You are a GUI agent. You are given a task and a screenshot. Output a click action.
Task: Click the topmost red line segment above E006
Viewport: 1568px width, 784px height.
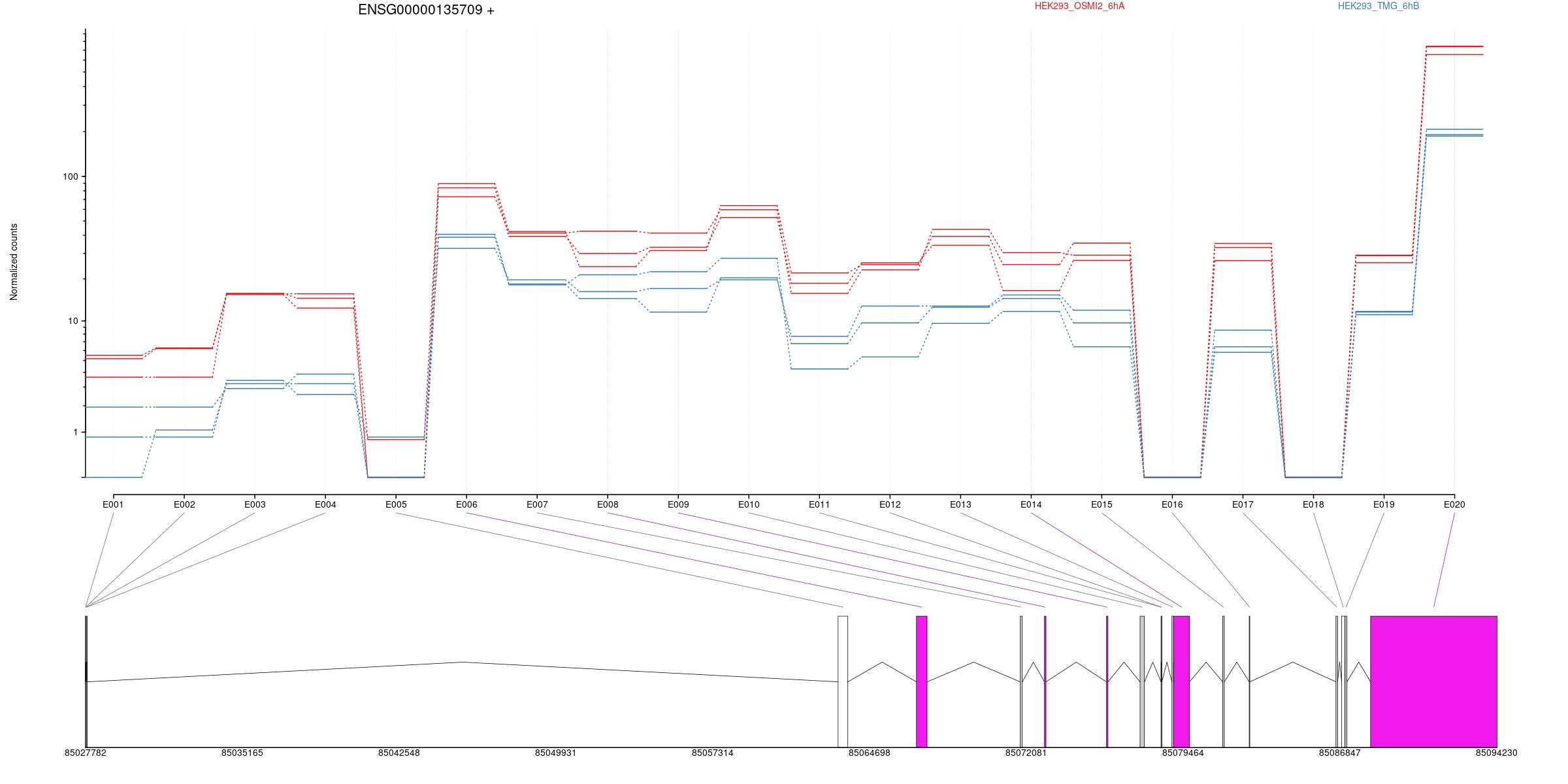click(x=466, y=184)
